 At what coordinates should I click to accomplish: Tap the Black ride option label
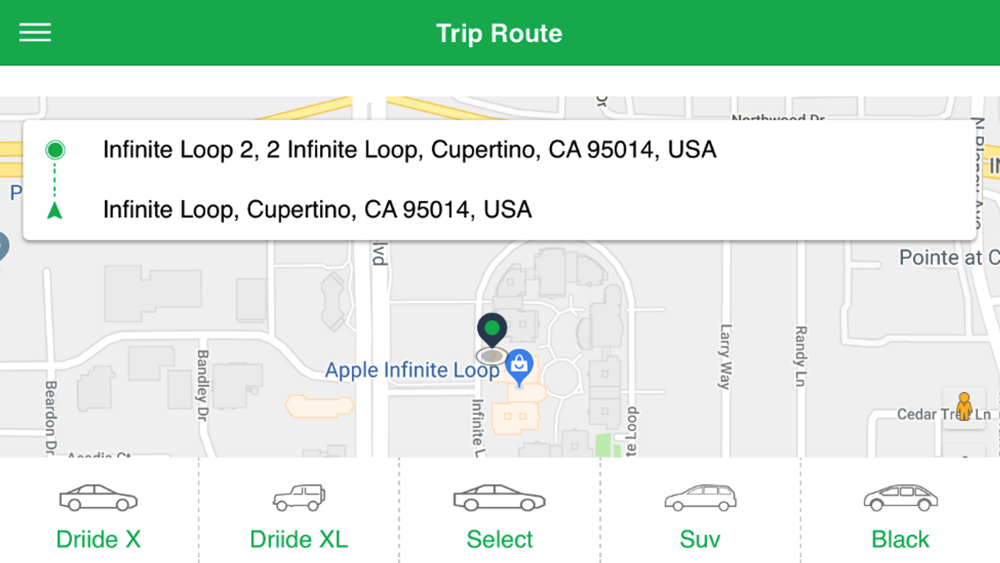[901, 539]
